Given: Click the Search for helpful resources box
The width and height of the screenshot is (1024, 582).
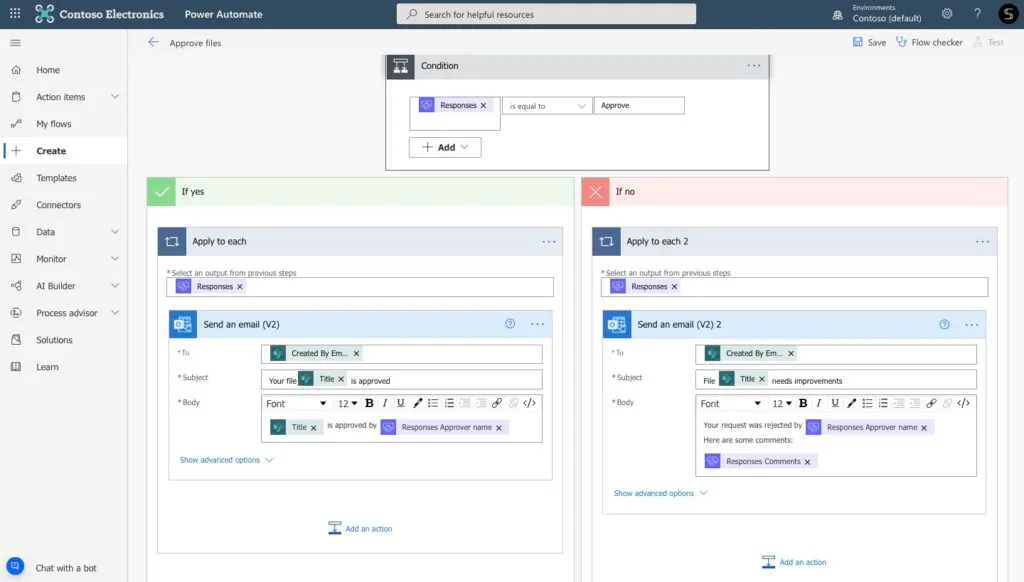Looking at the screenshot, I should [x=546, y=14].
